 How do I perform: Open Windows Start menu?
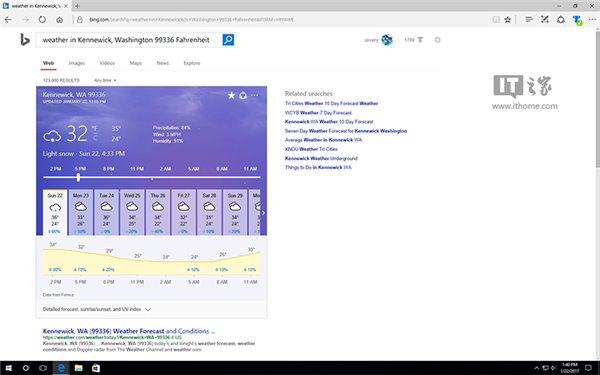[x=8, y=368]
